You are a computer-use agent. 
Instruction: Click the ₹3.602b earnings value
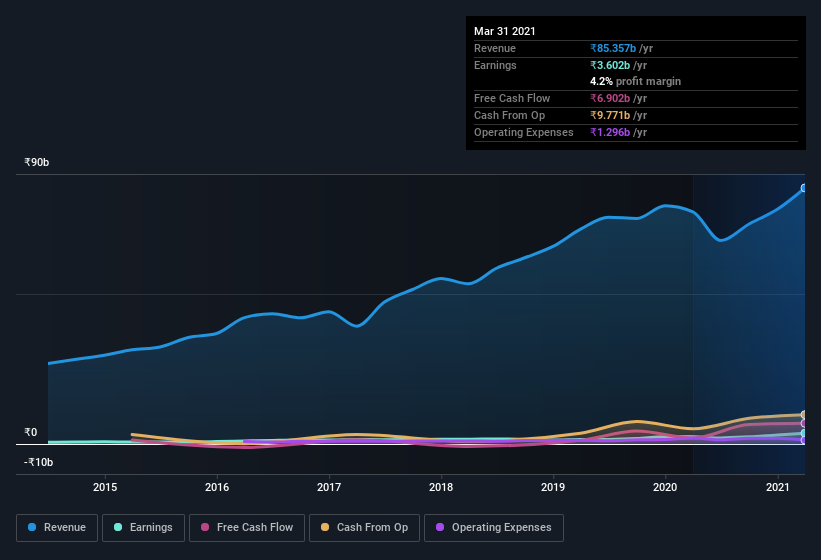point(610,65)
